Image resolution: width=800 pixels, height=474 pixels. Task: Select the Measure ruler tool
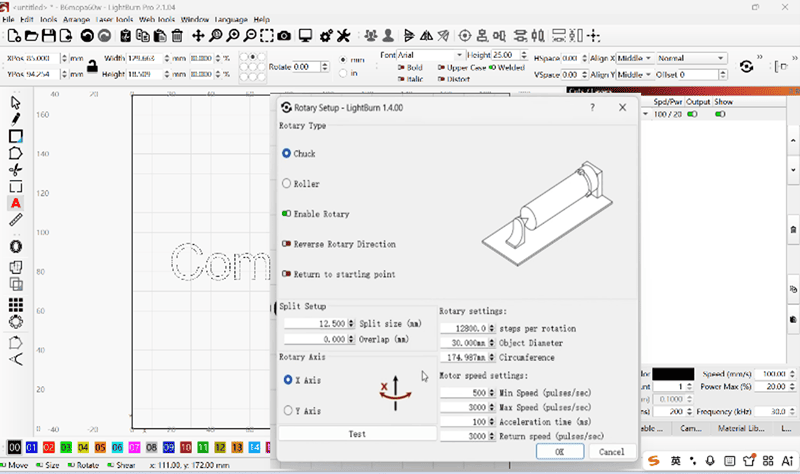click(x=16, y=220)
